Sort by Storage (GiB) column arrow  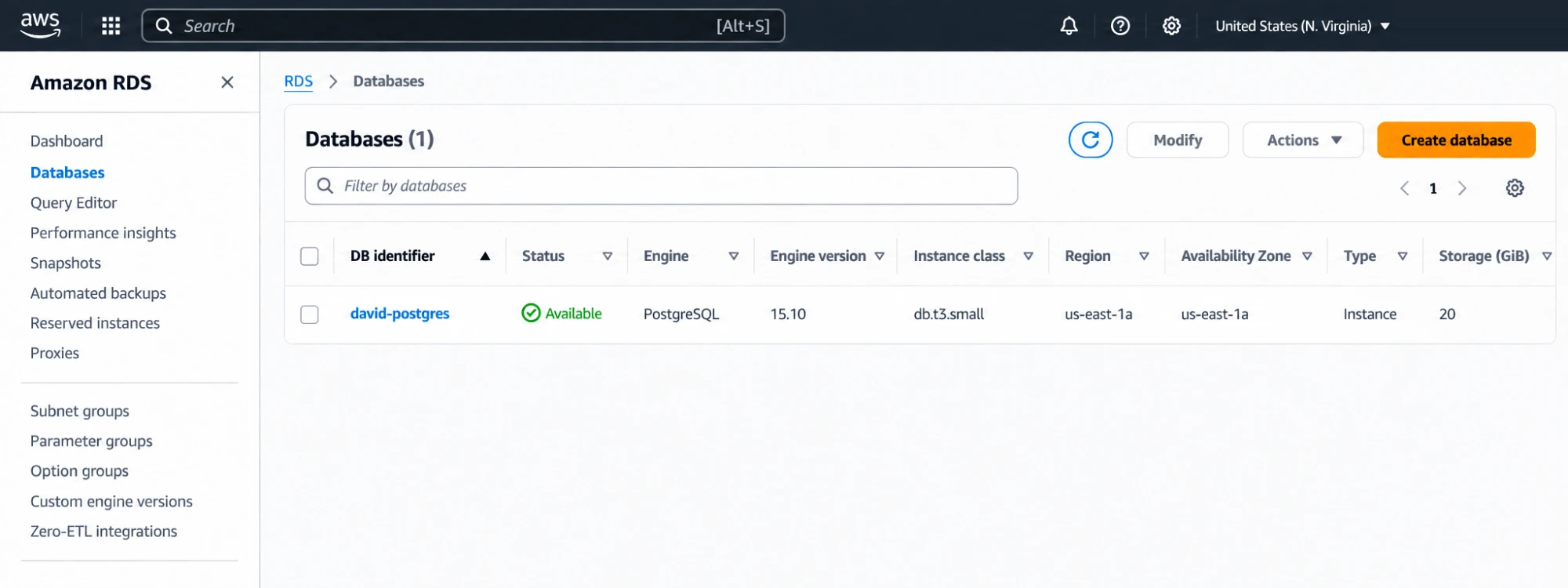coord(1547,256)
